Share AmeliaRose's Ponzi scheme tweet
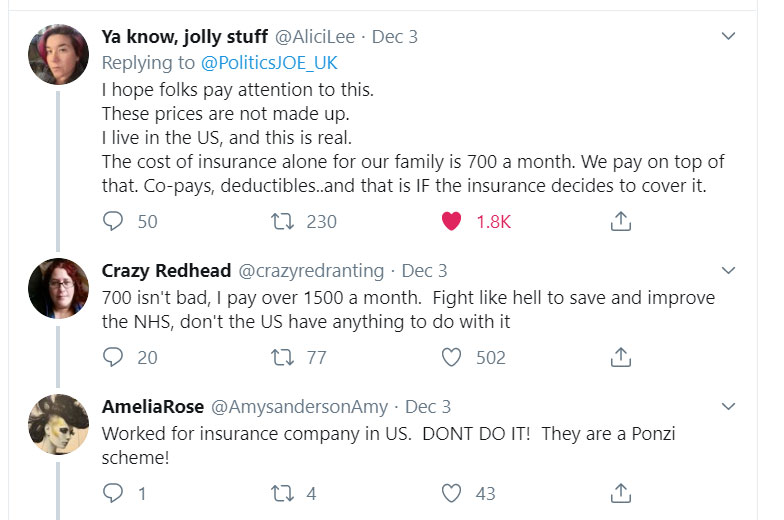 tap(620, 493)
